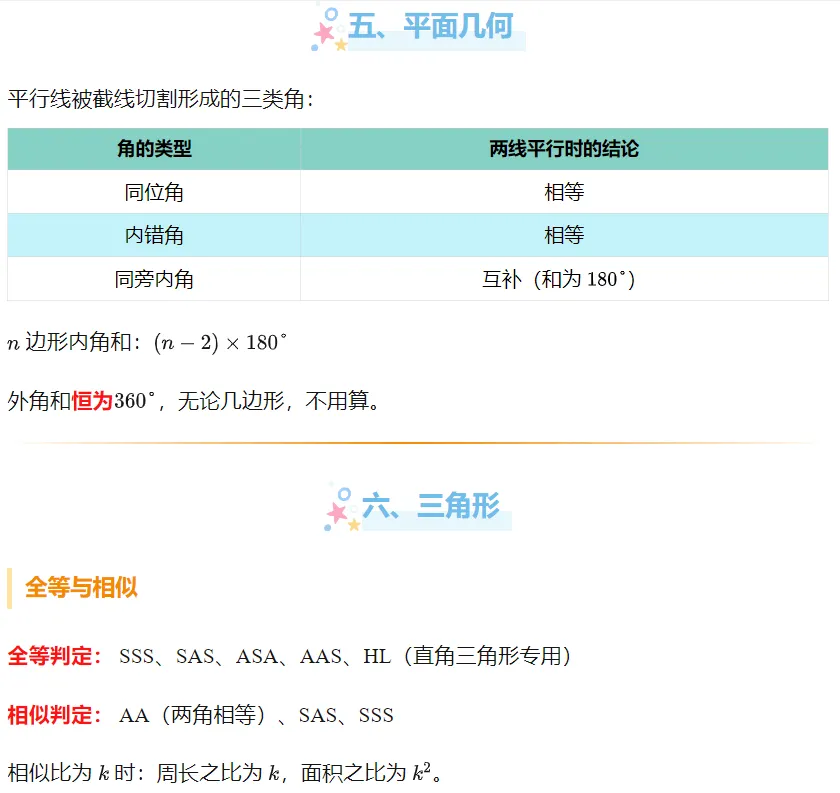
Task: Select the 同旁内角 table row
Action: pos(154,280)
